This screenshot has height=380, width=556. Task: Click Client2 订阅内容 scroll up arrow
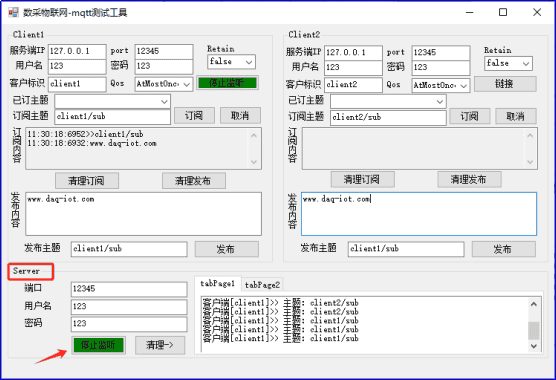(x=530, y=135)
